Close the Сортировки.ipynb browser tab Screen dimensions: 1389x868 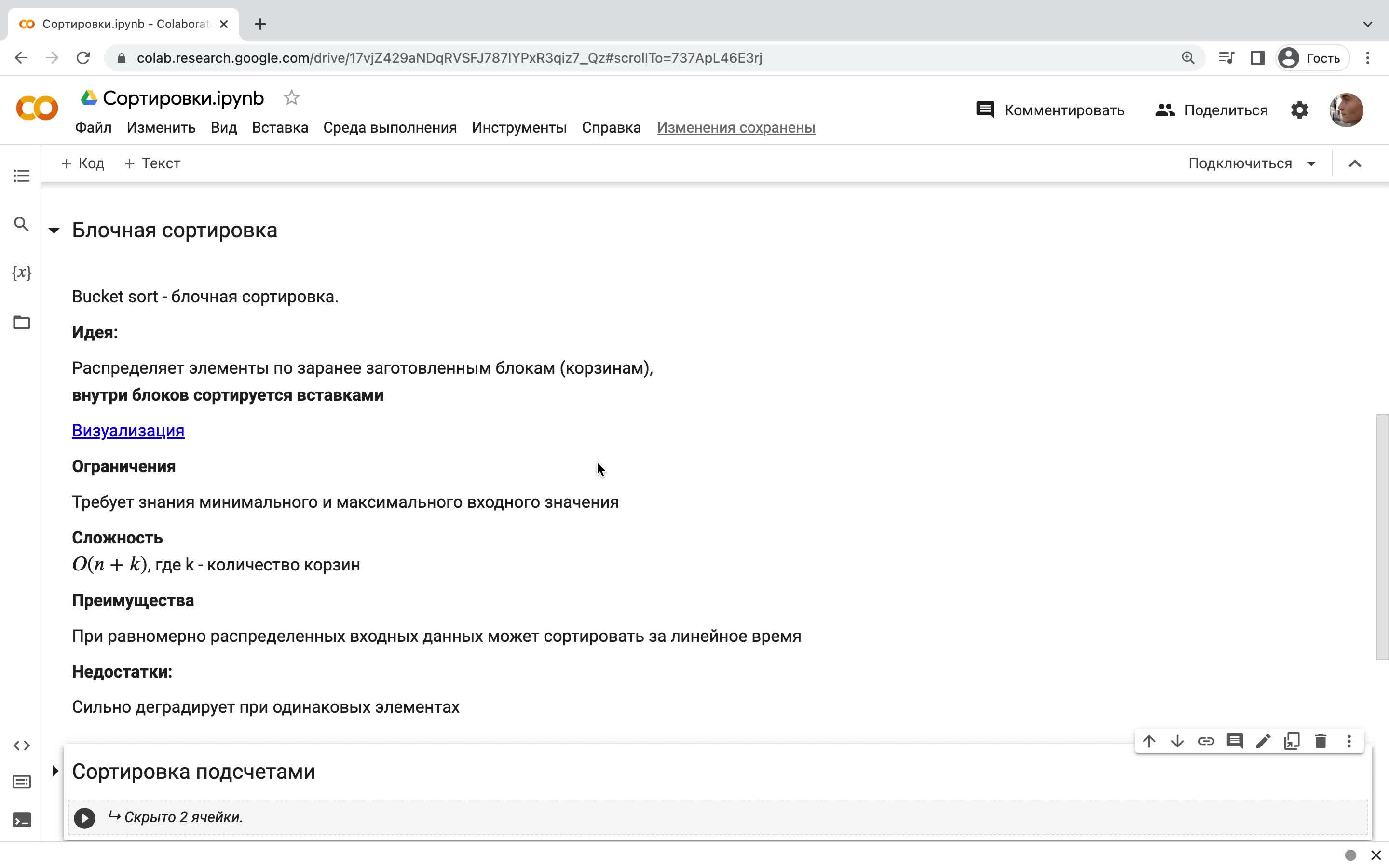[x=224, y=24]
